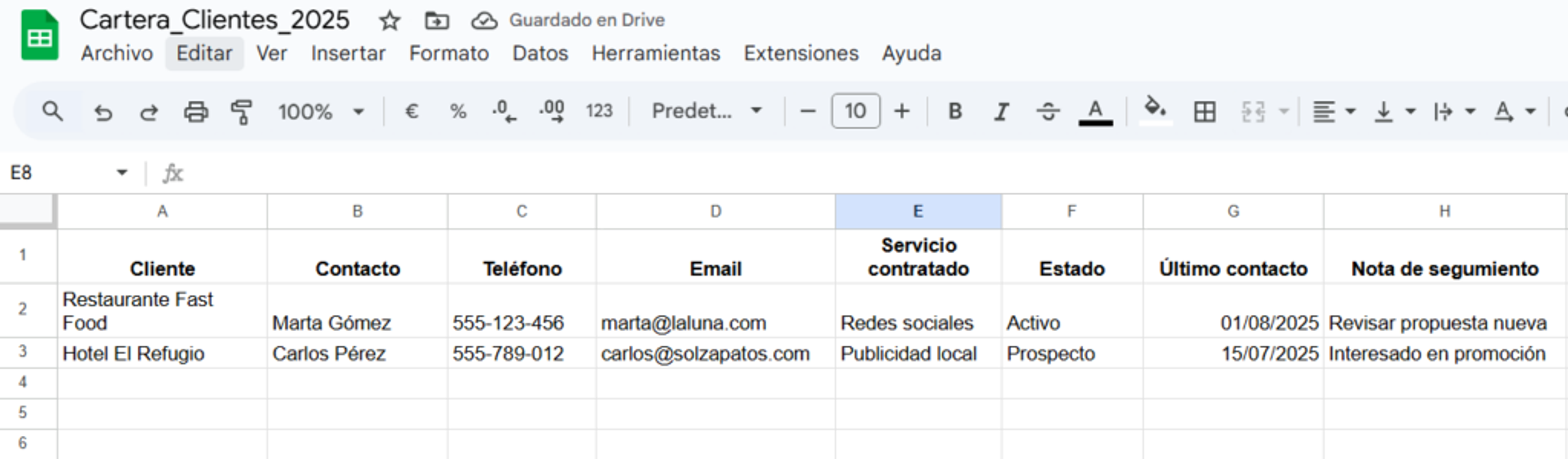
Task: Click the merge cells icon
Action: [1253, 112]
